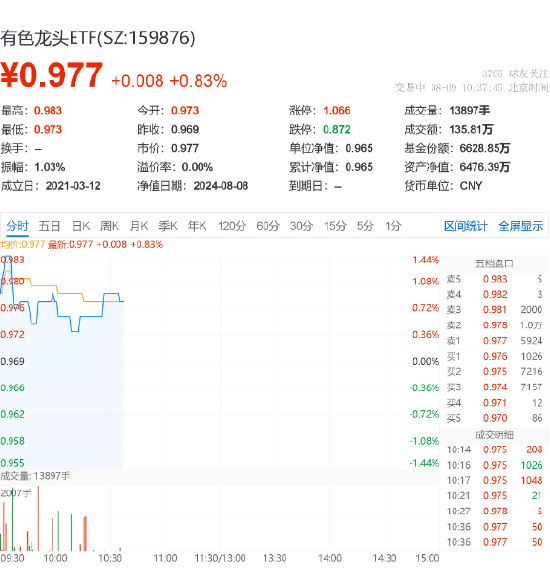
Task: Click the 基金份额 value 6628.85万
Action: pos(485,148)
